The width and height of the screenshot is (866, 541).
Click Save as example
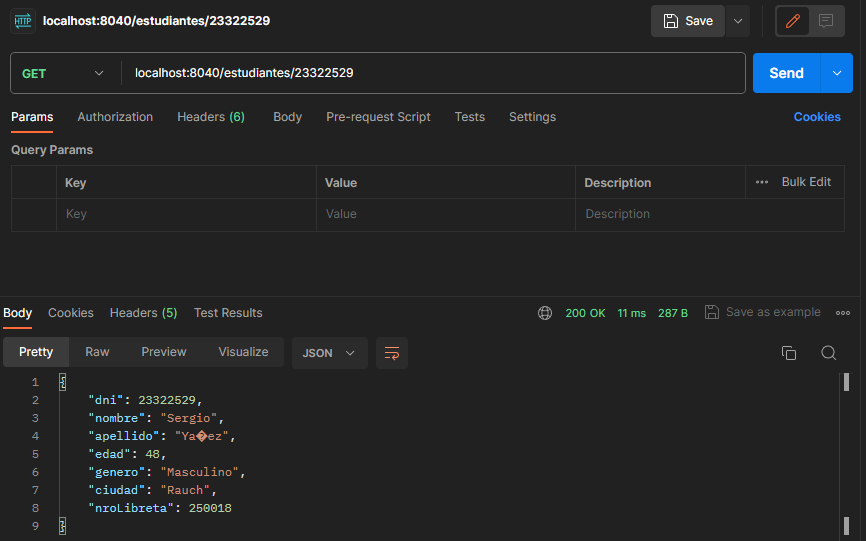click(763, 312)
